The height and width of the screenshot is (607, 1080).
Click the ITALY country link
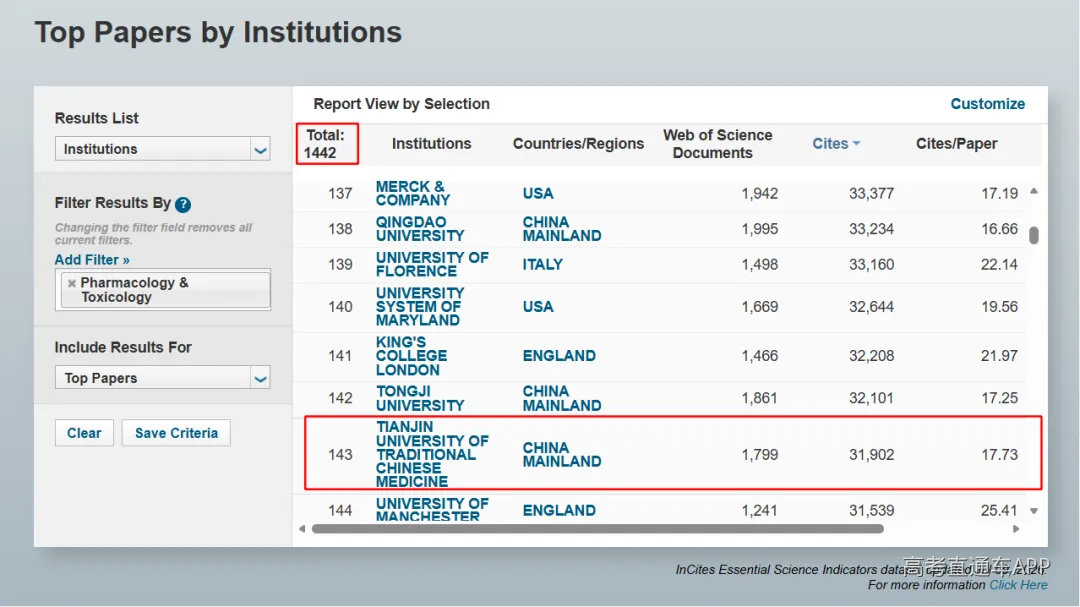pyautogui.click(x=542, y=265)
